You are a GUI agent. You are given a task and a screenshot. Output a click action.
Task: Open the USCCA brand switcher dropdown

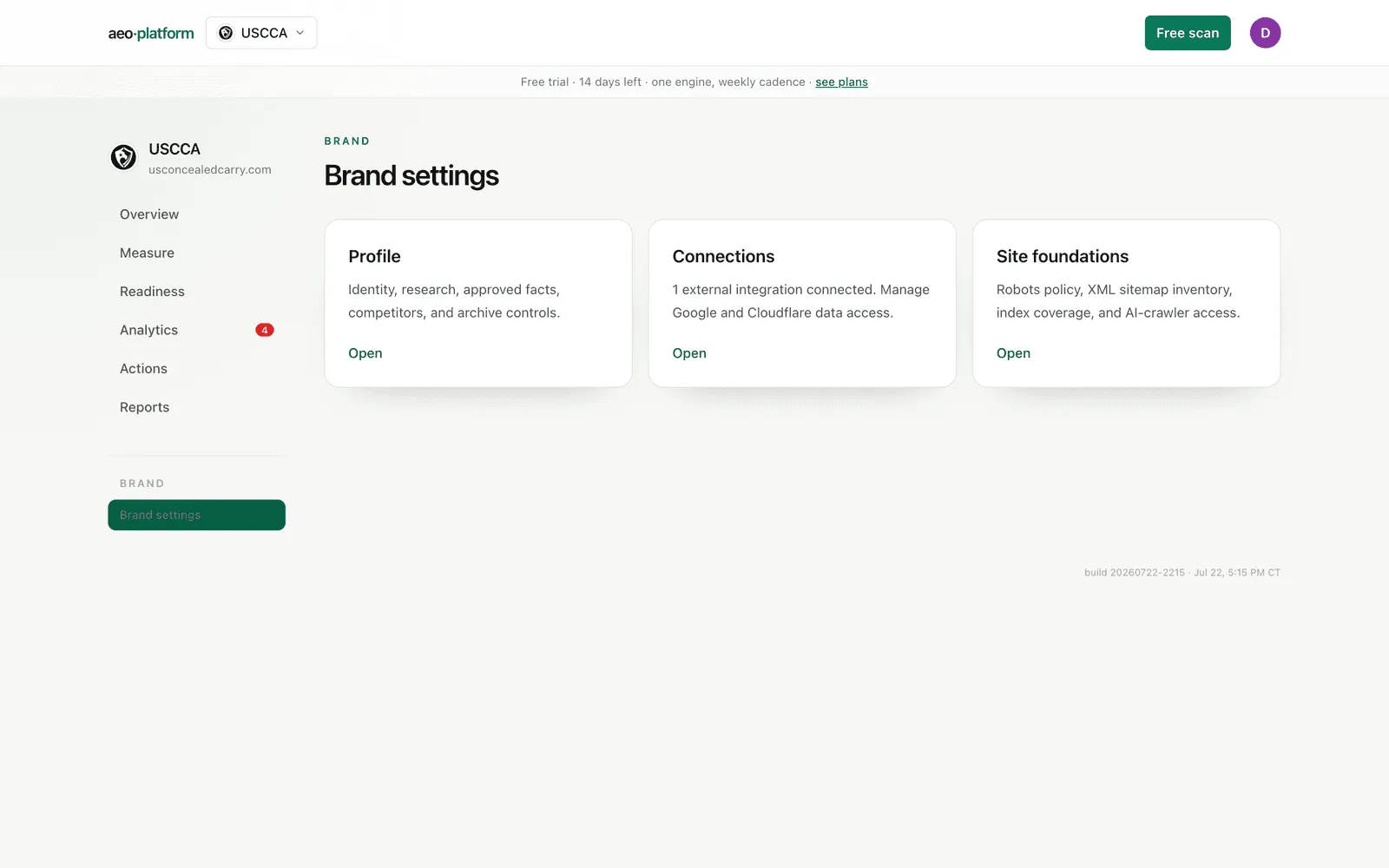pyautogui.click(x=261, y=33)
